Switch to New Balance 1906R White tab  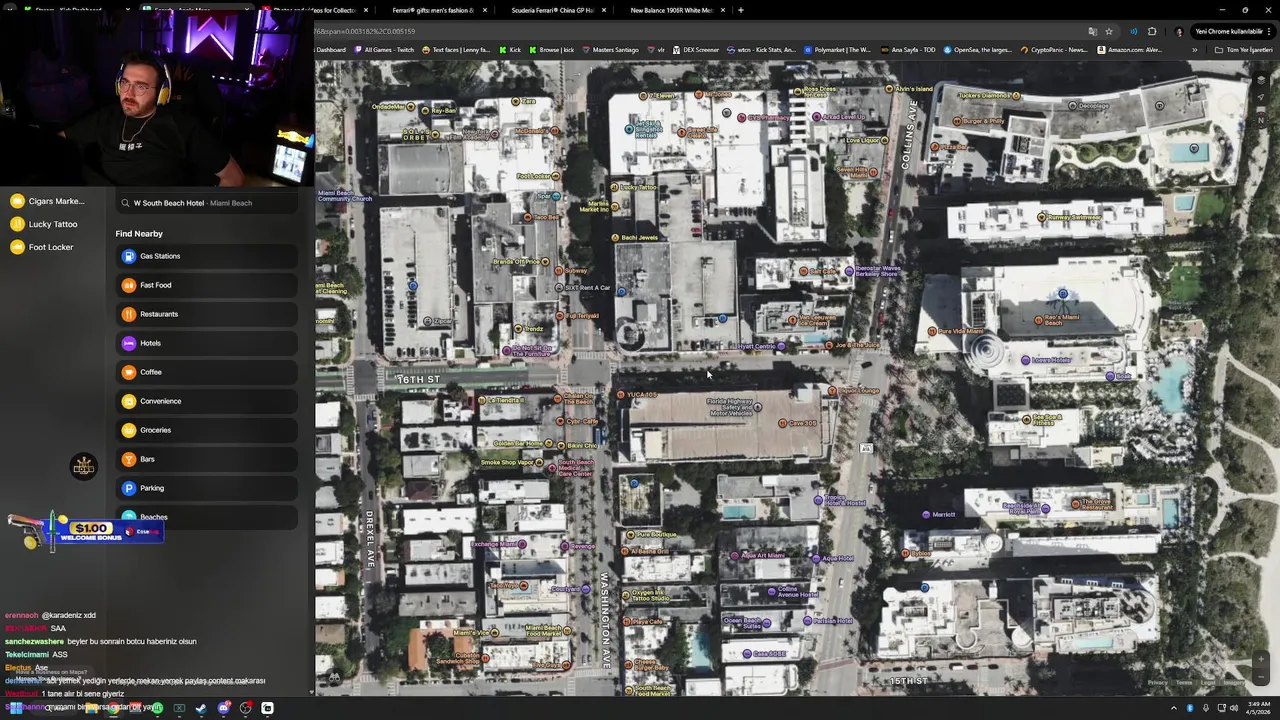pos(672,10)
